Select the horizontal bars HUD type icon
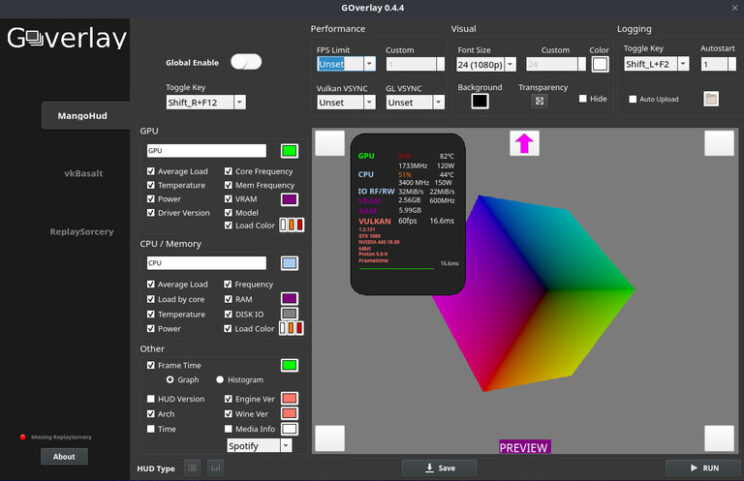Image resolution: width=744 pixels, height=481 pixels. (x=215, y=467)
